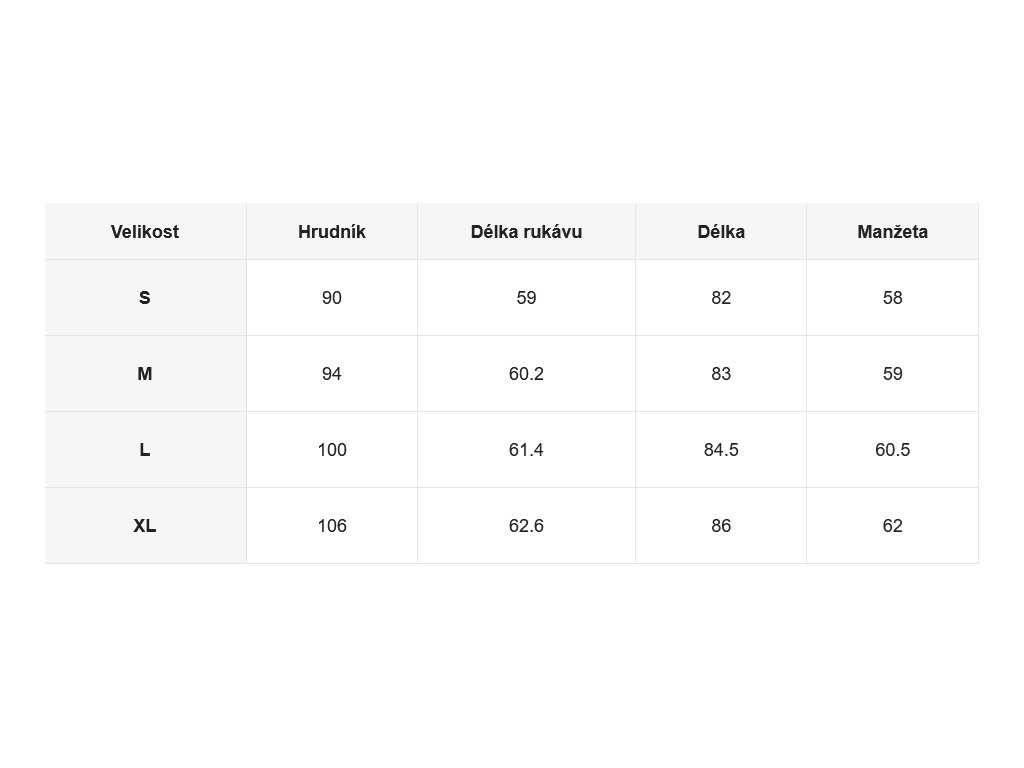Select the S size row label

tap(145, 298)
